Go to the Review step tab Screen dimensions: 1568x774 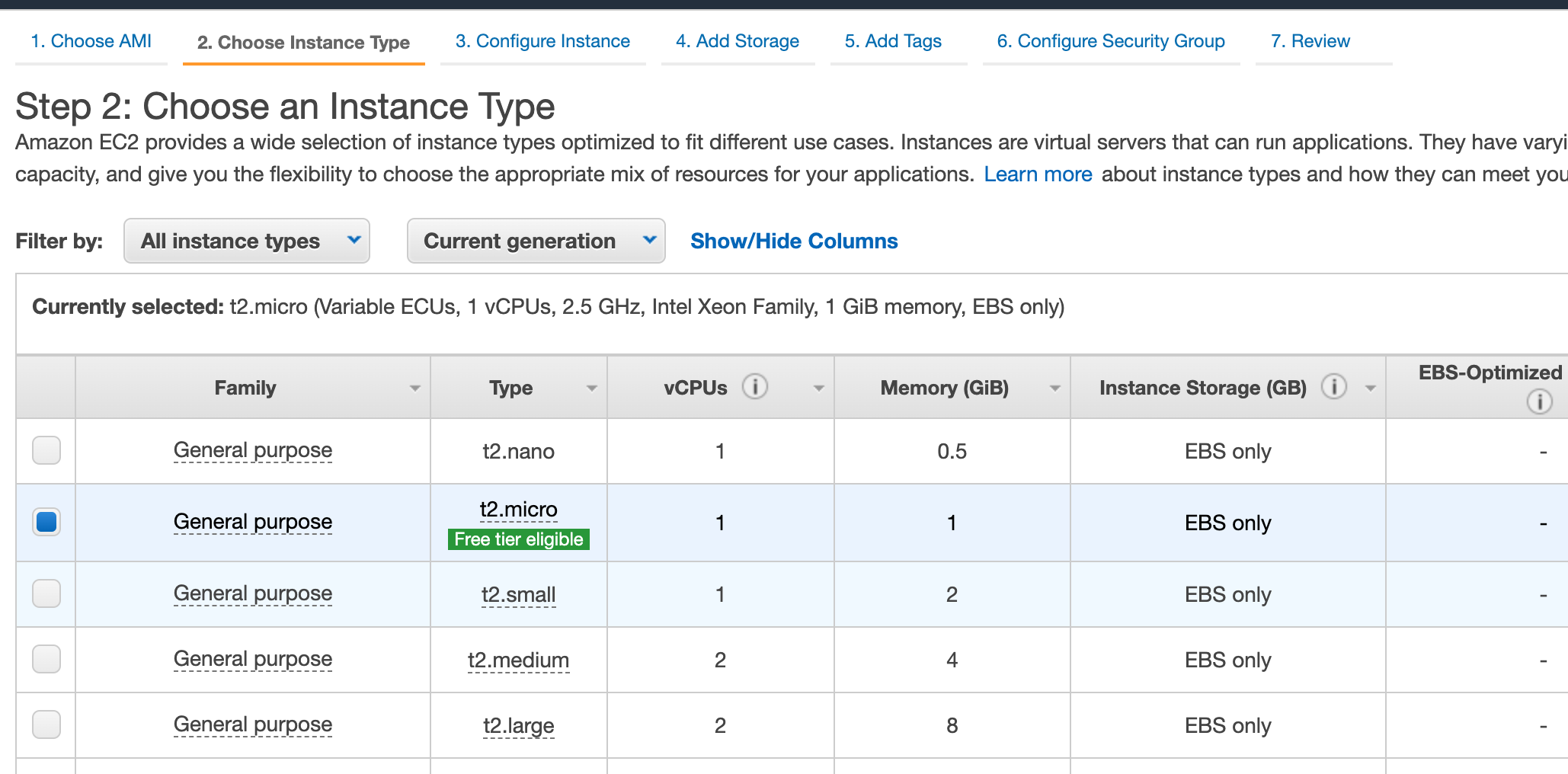[x=1310, y=41]
